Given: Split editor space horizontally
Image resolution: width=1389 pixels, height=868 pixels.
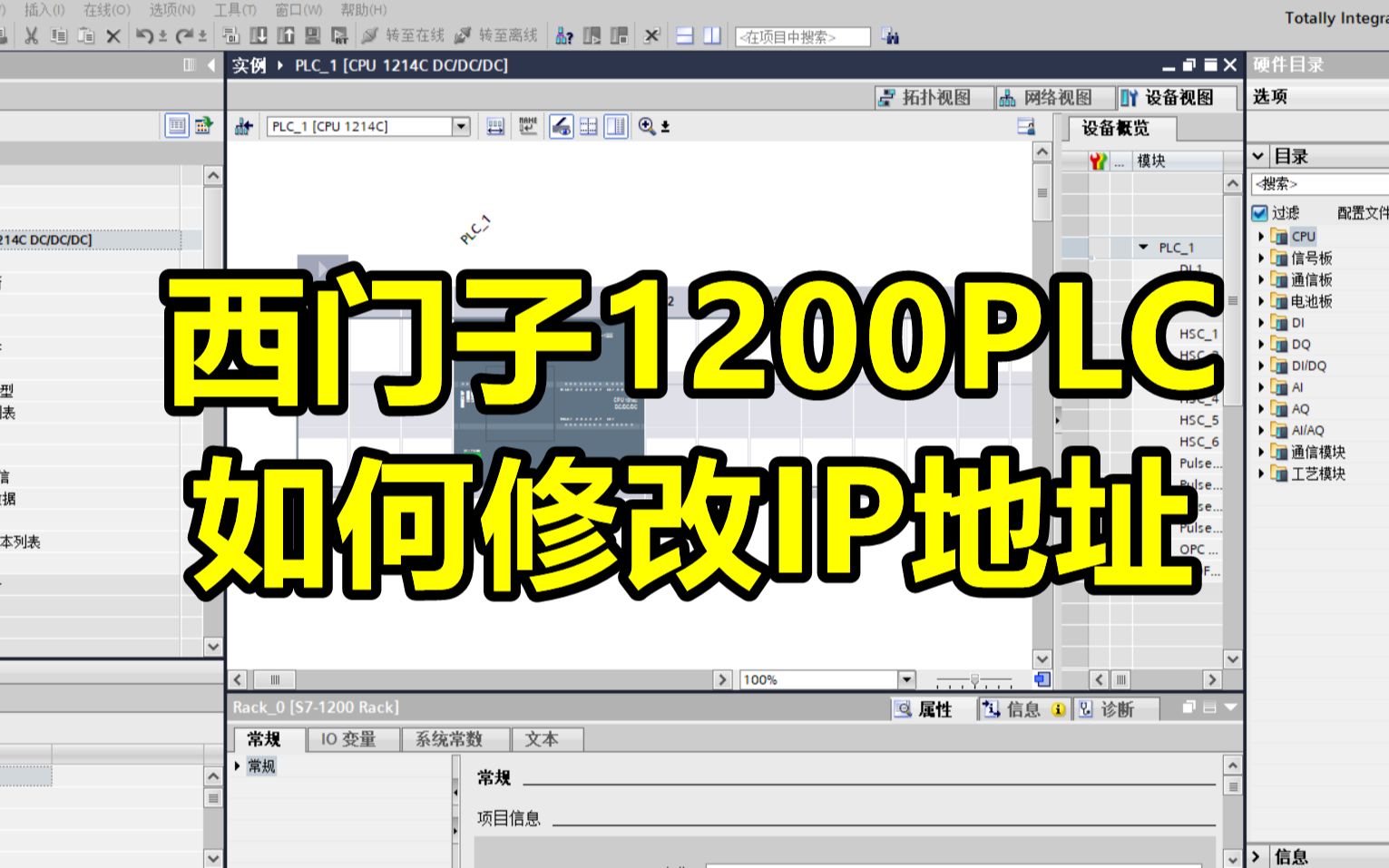Looking at the screenshot, I should point(685,35).
